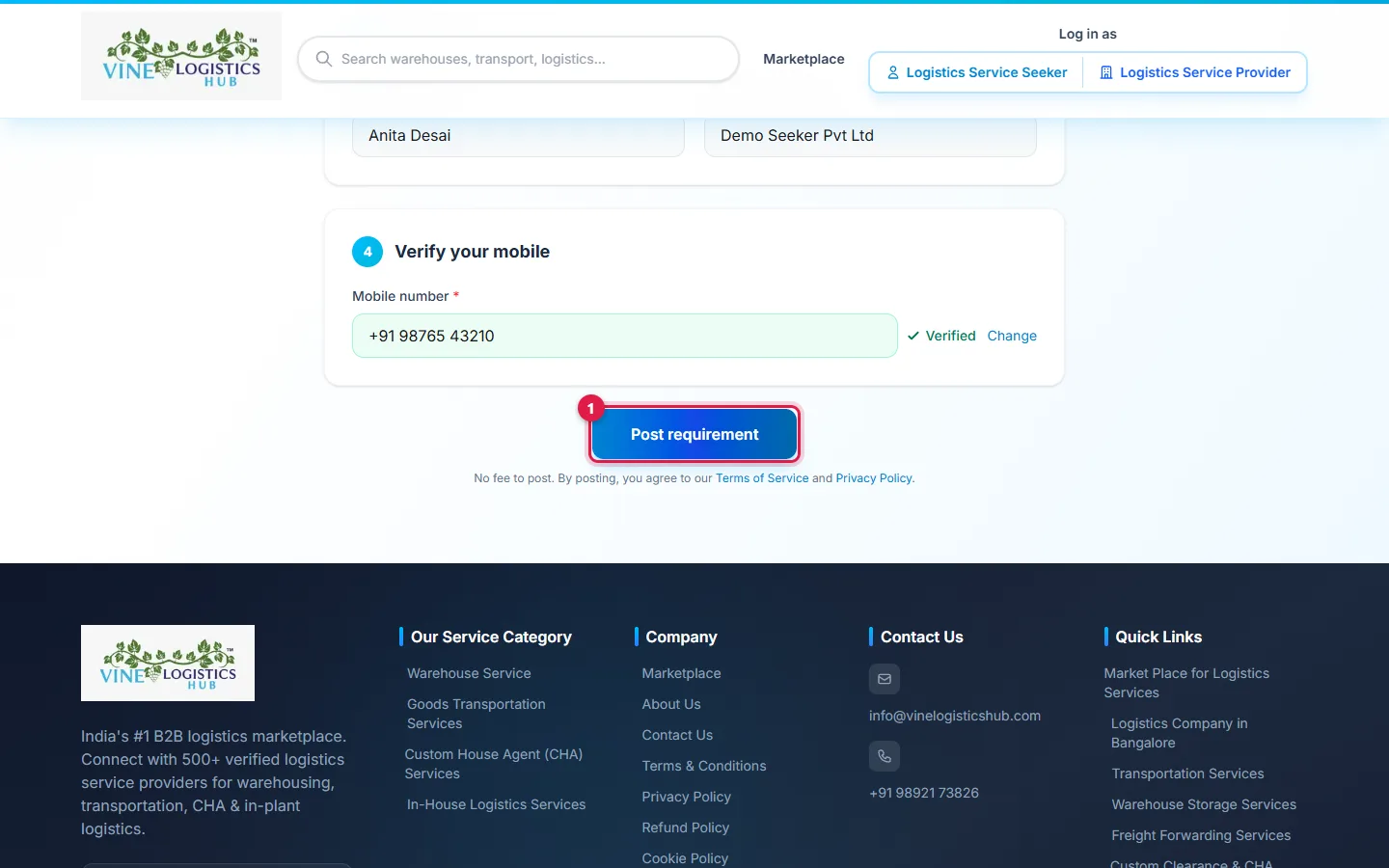Click the email envelope icon in Contact Us
The image size is (1389, 868).
point(885,679)
